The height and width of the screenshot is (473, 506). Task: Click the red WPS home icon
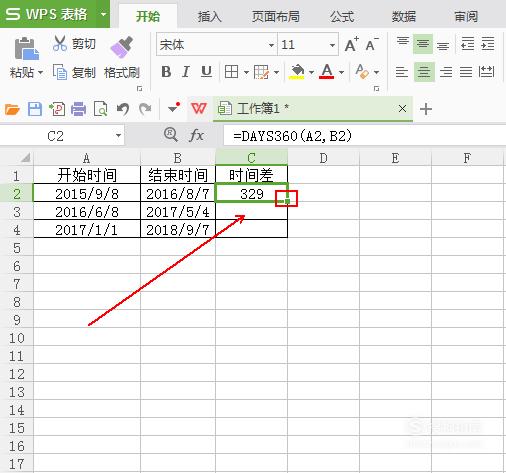[x=199, y=108]
